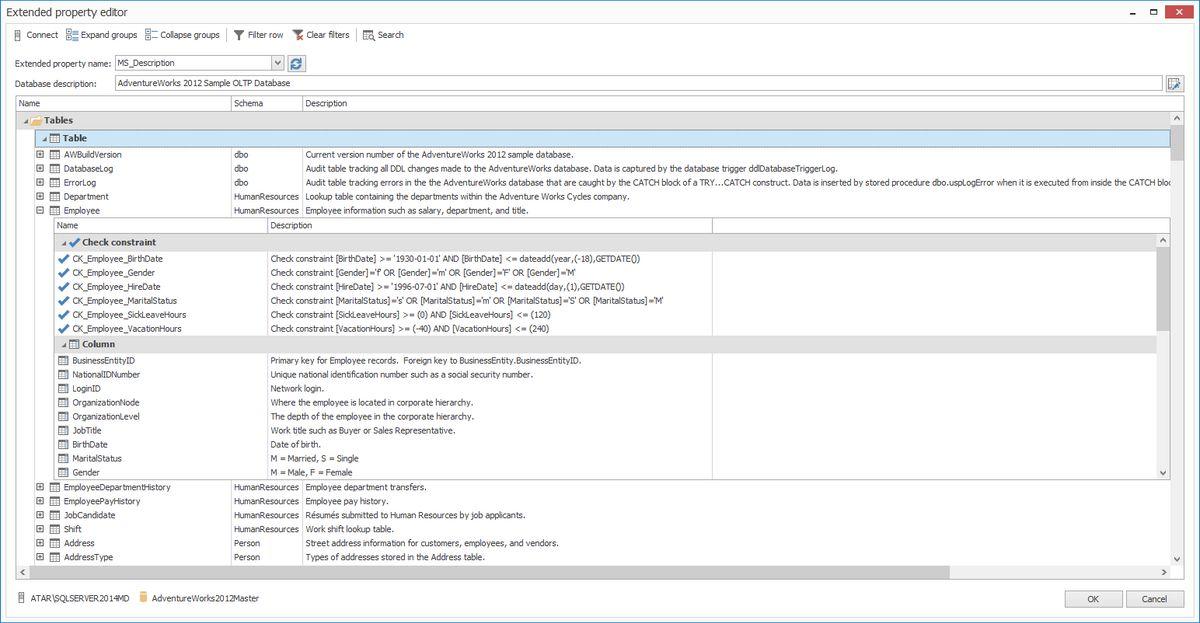Clear filters using the toolbar
This screenshot has width=1200, height=623.
click(321, 35)
